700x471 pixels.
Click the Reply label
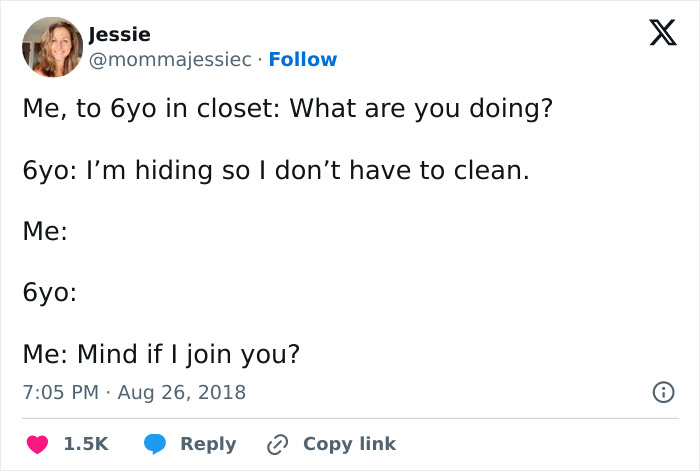tap(208, 444)
